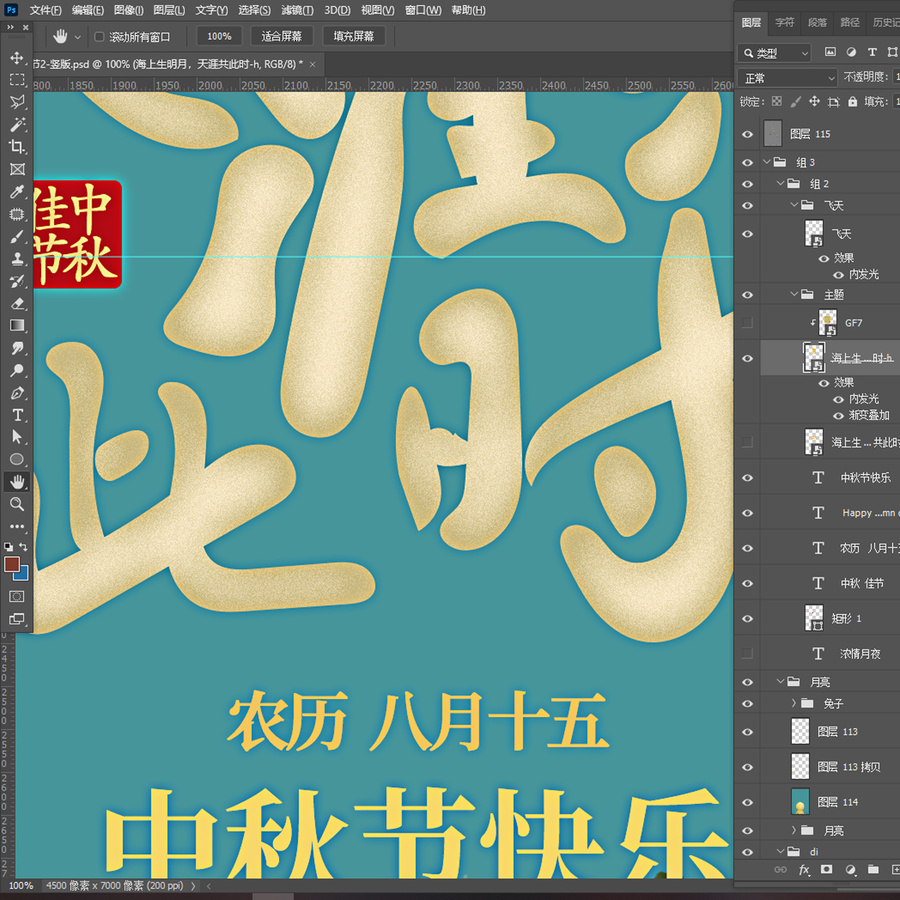Select the Eraser tool

point(17,304)
